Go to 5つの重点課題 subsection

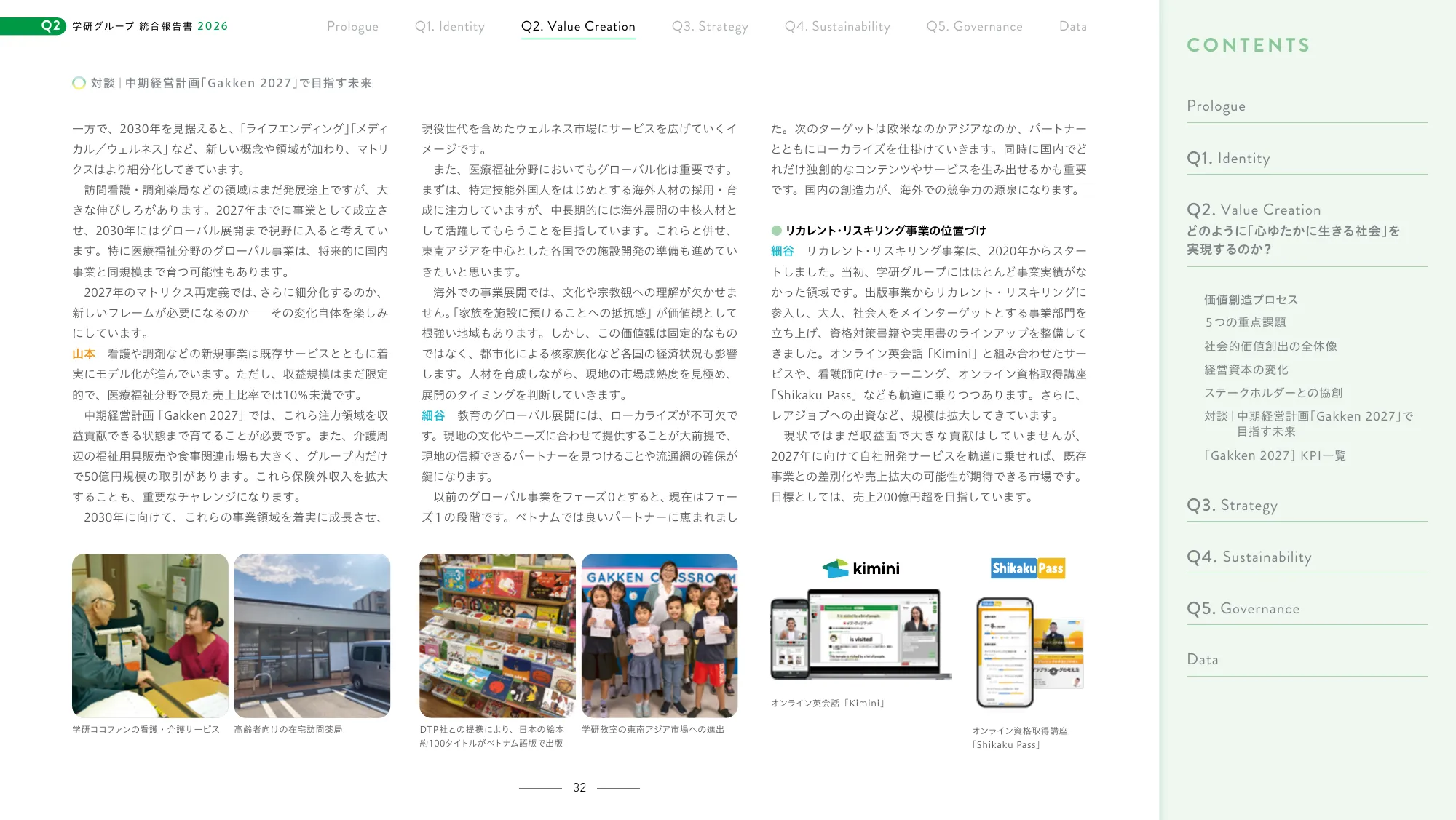point(1245,322)
